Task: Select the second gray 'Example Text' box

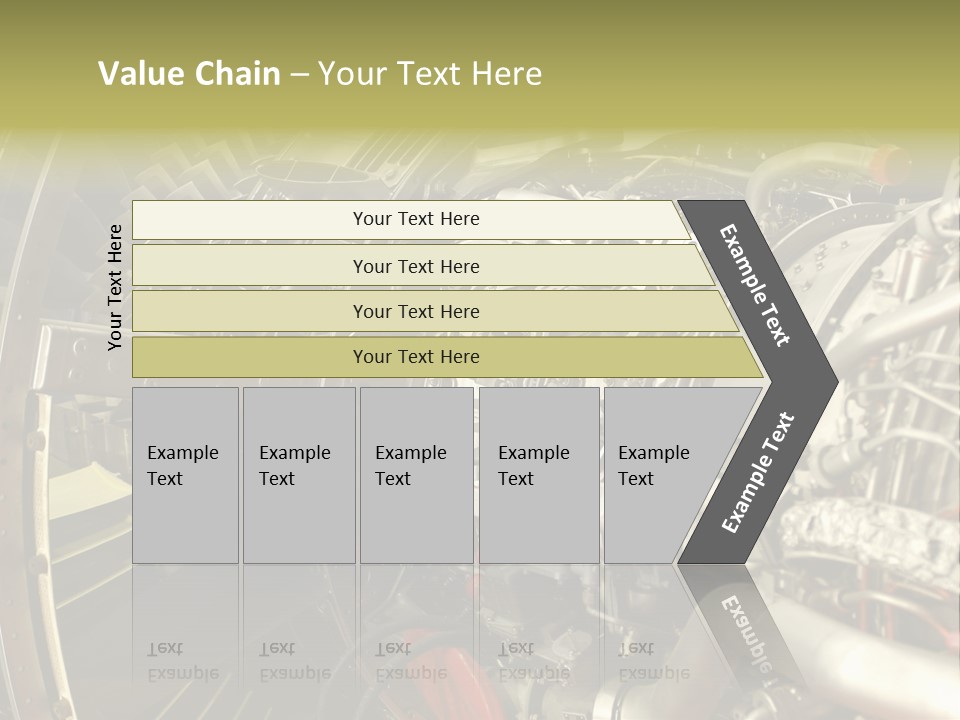Action: (299, 475)
